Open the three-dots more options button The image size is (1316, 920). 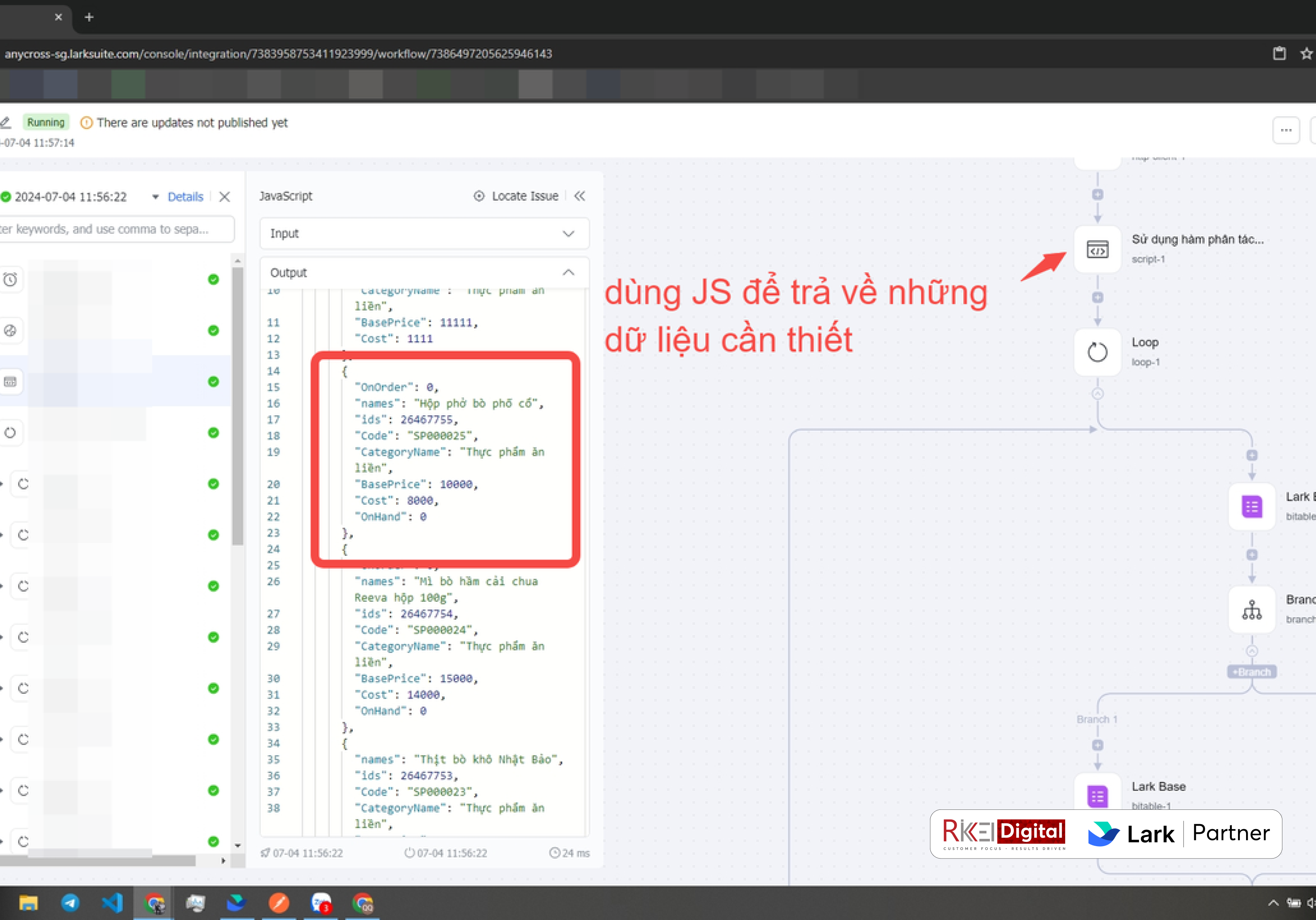click(x=1285, y=130)
